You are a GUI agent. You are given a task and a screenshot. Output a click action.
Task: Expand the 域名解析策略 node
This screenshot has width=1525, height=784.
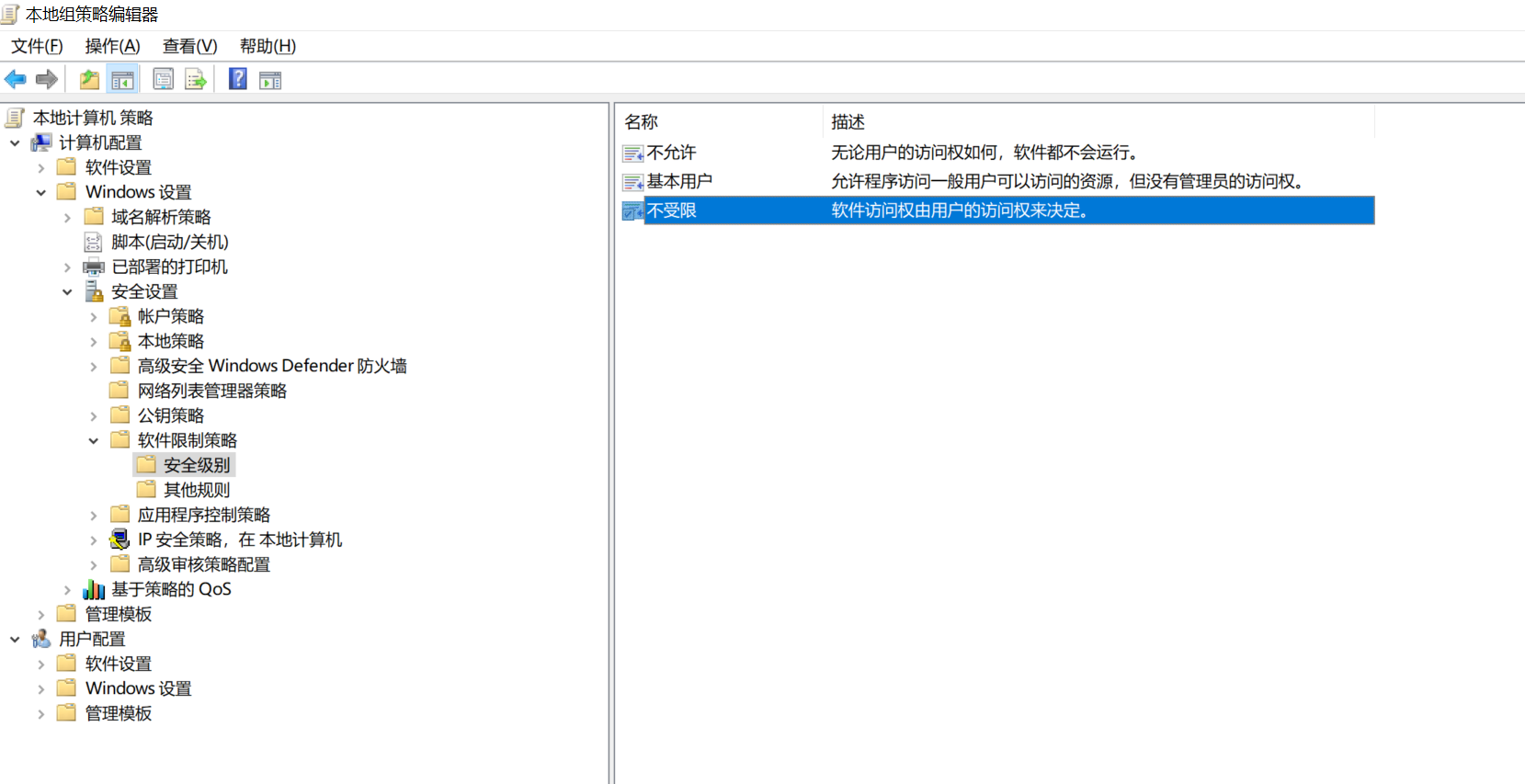pyautogui.click(x=67, y=217)
